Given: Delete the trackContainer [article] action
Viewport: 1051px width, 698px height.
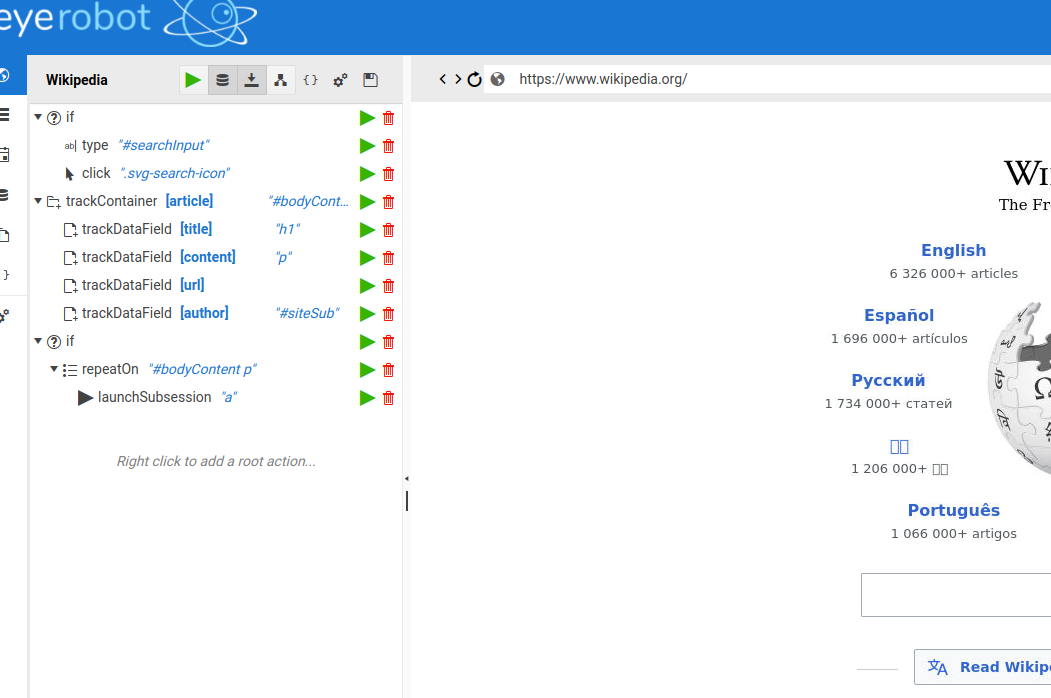Looking at the screenshot, I should 388,202.
